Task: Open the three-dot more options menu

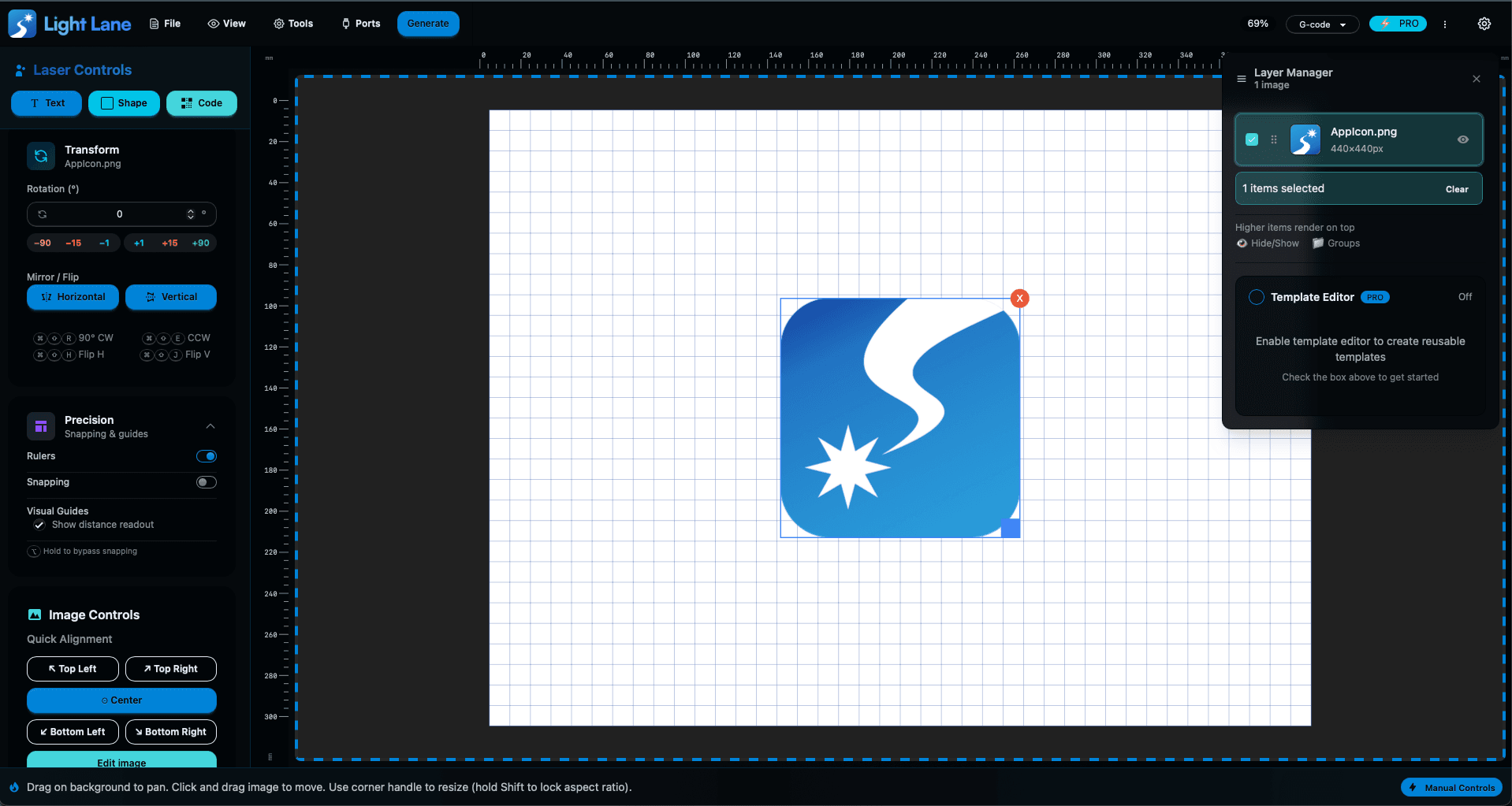Action: tap(1445, 24)
